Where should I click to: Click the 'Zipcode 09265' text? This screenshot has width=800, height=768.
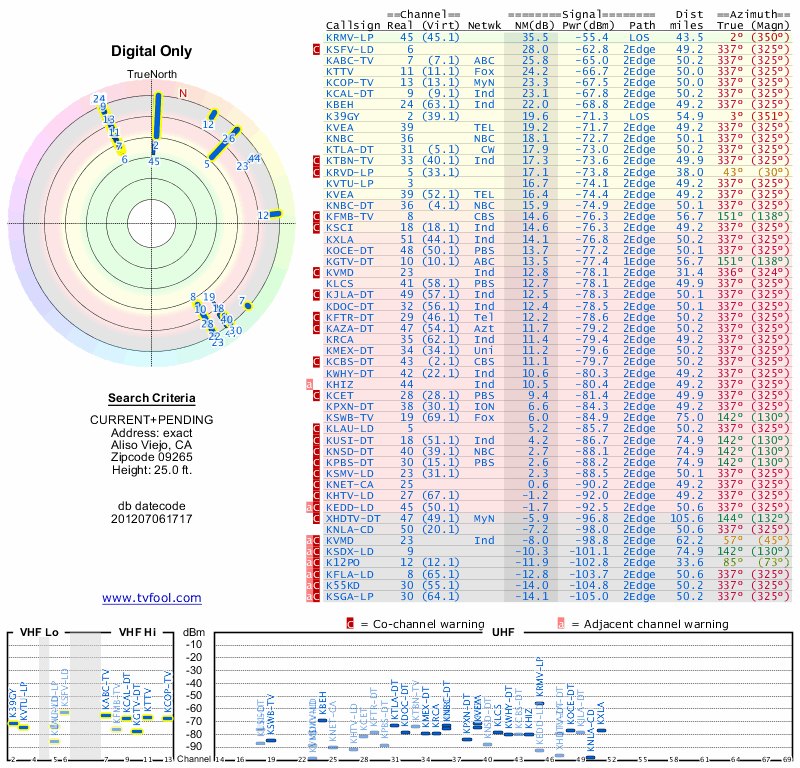coord(152,457)
